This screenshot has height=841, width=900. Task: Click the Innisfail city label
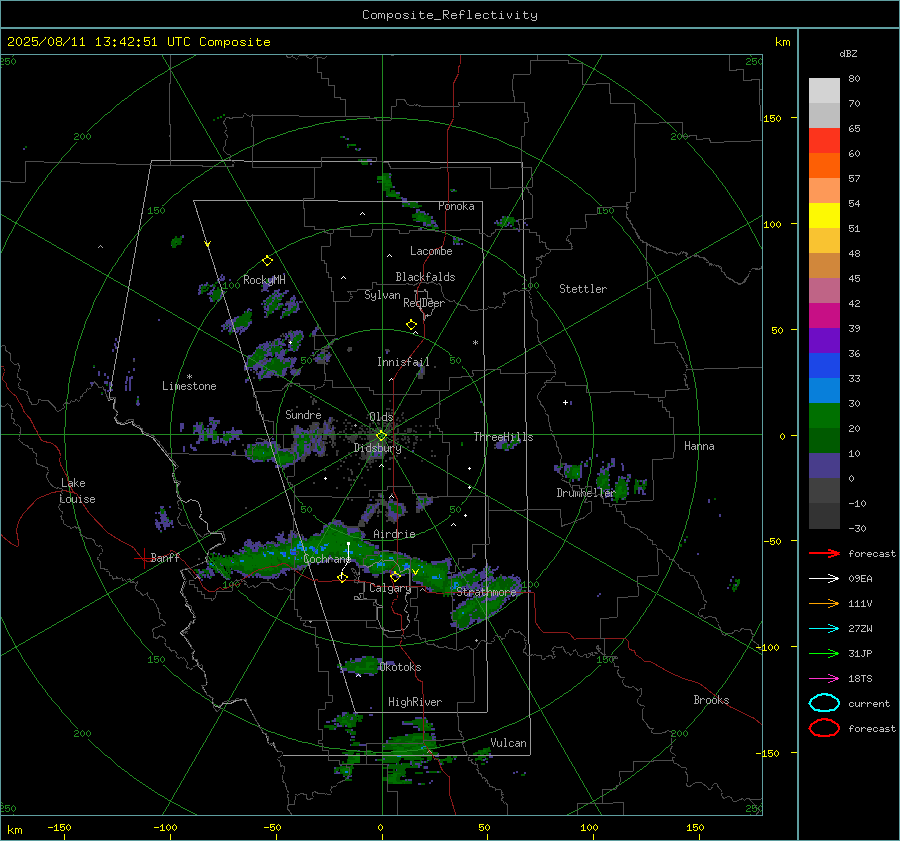pyautogui.click(x=403, y=362)
